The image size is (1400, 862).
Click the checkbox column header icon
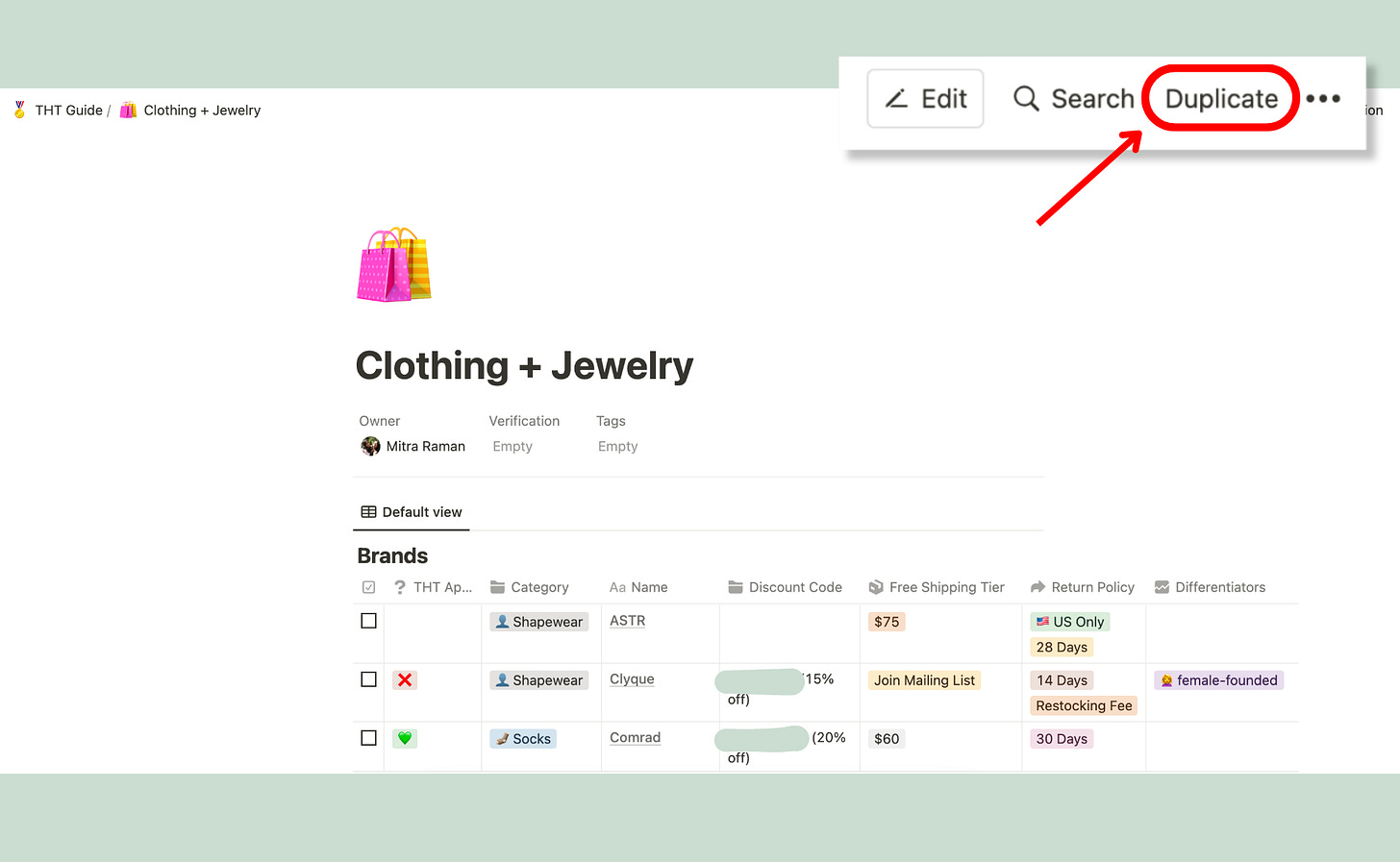(368, 587)
